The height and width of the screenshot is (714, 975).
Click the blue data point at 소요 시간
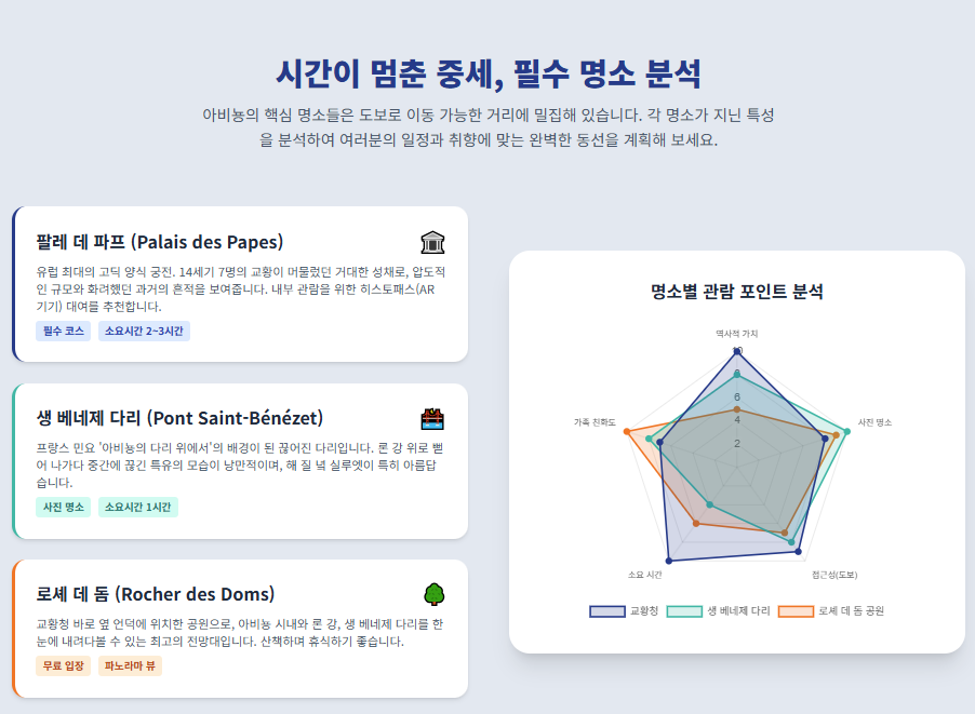[x=669, y=561]
